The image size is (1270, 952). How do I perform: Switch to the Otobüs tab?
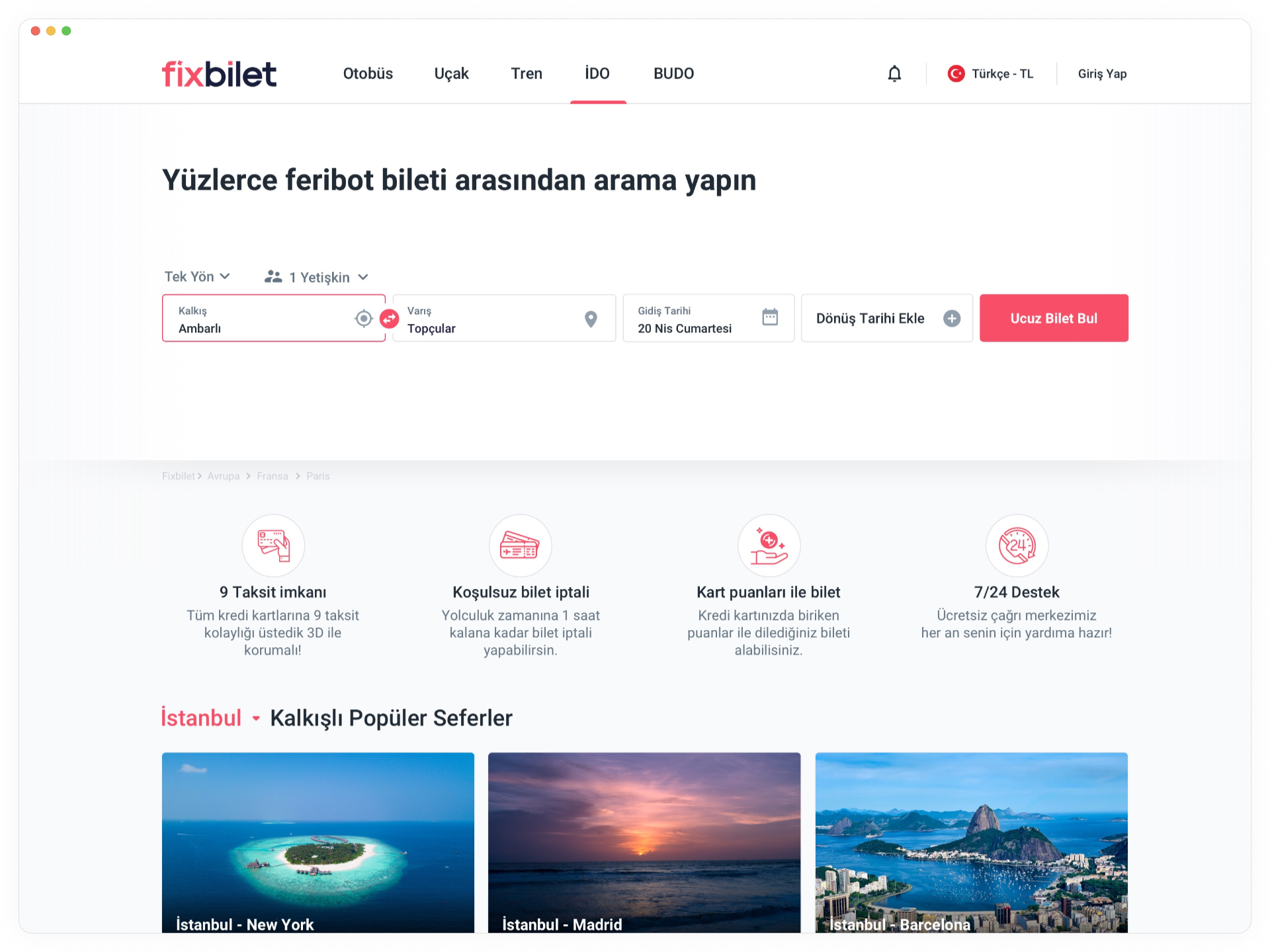pyautogui.click(x=368, y=73)
